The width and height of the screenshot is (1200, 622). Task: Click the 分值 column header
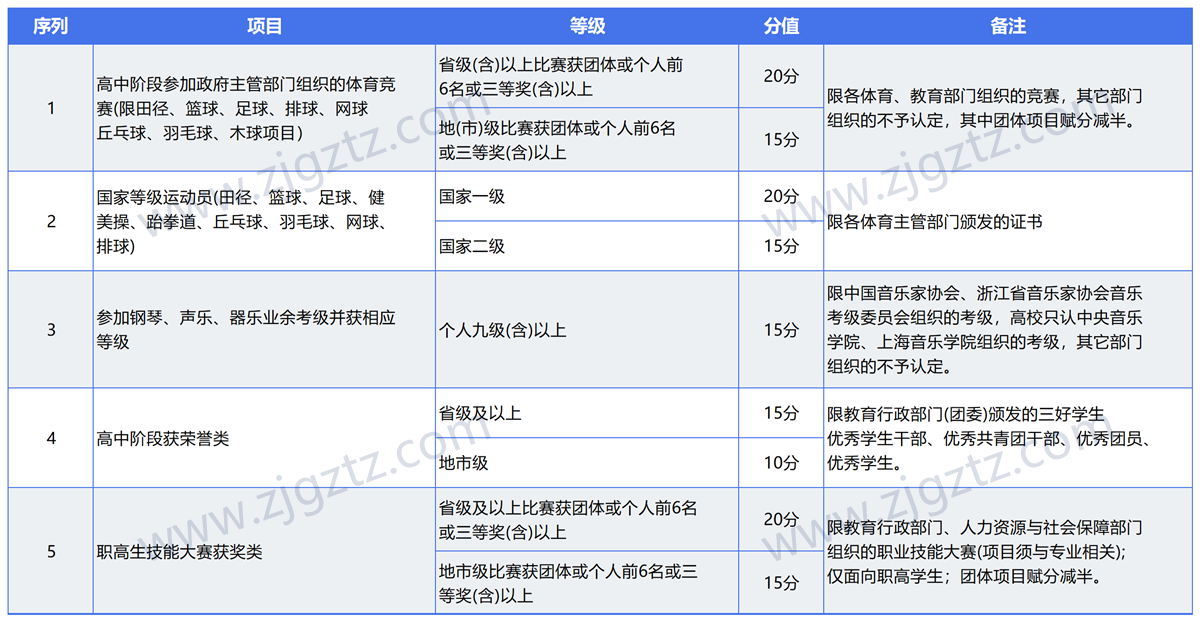(784, 27)
